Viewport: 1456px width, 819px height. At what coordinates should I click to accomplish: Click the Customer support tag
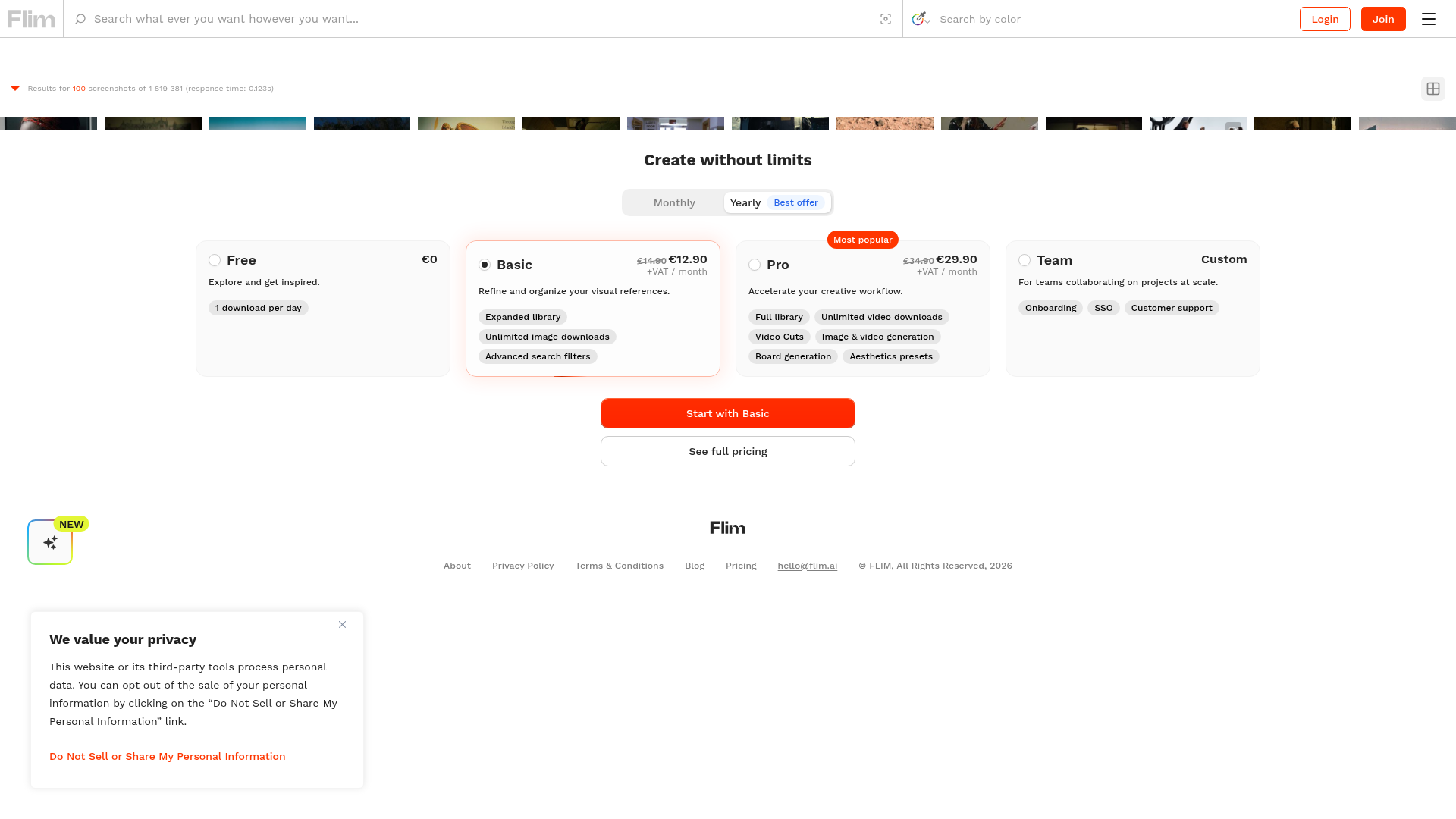coord(1172,308)
